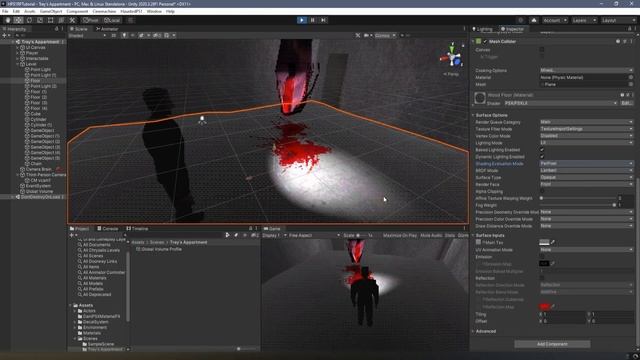This screenshot has width=640, height=360.
Task: Click Project search by label icon
Action: pos(236,235)
